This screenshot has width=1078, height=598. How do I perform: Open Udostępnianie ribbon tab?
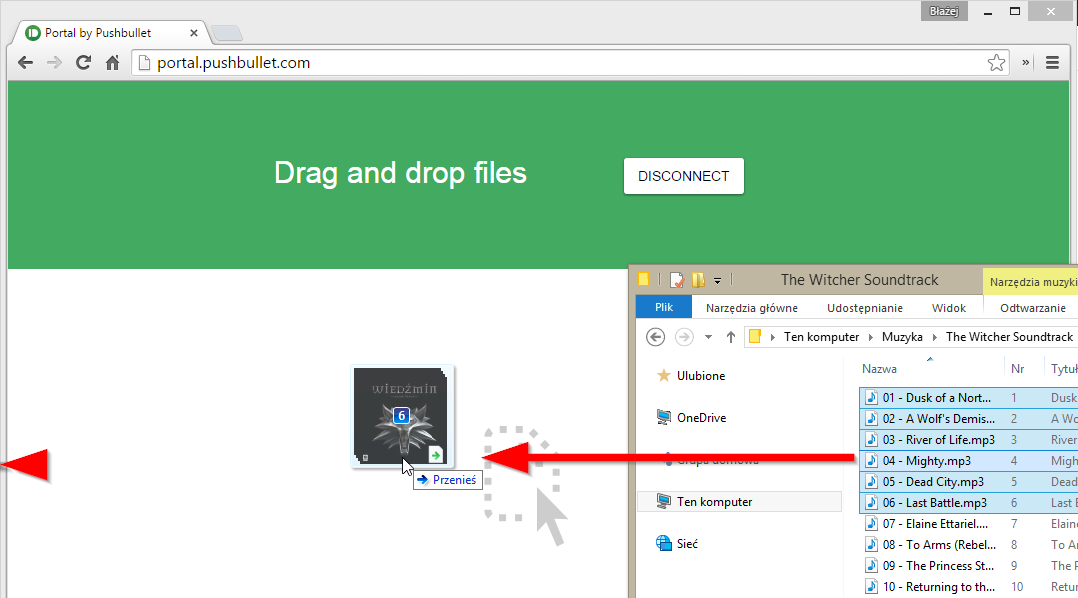click(x=865, y=308)
